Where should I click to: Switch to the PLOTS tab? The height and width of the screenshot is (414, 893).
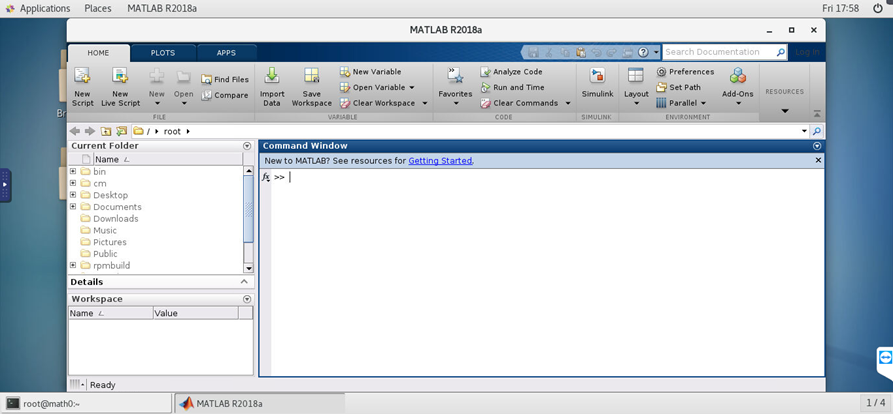click(x=163, y=53)
